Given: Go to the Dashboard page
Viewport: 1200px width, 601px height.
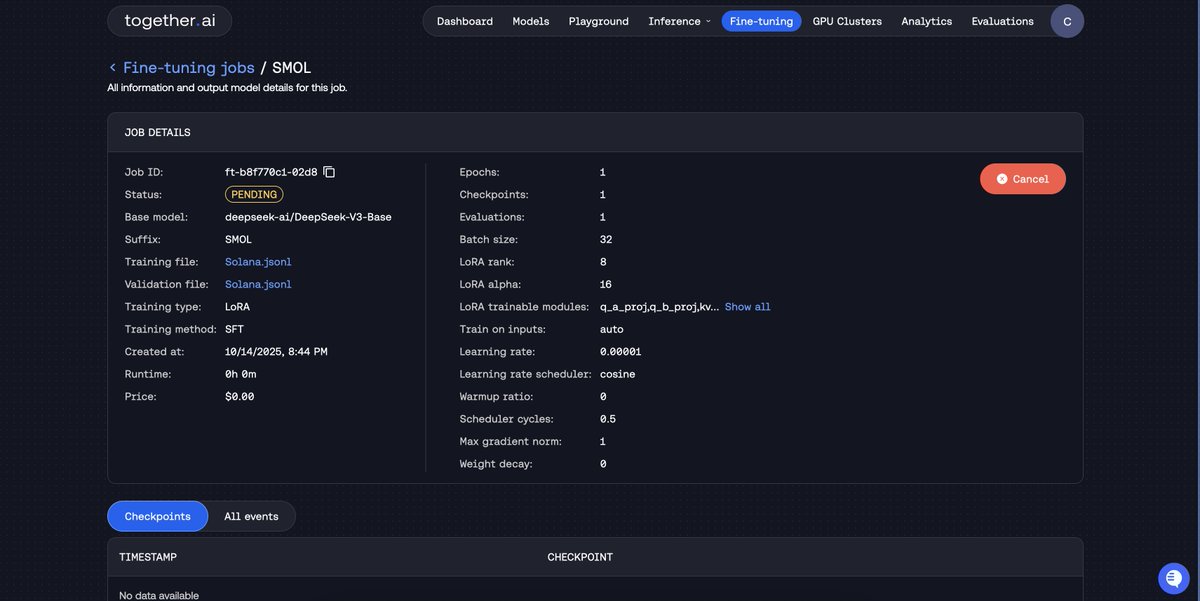Looking at the screenshot, I should pos(465,21).
